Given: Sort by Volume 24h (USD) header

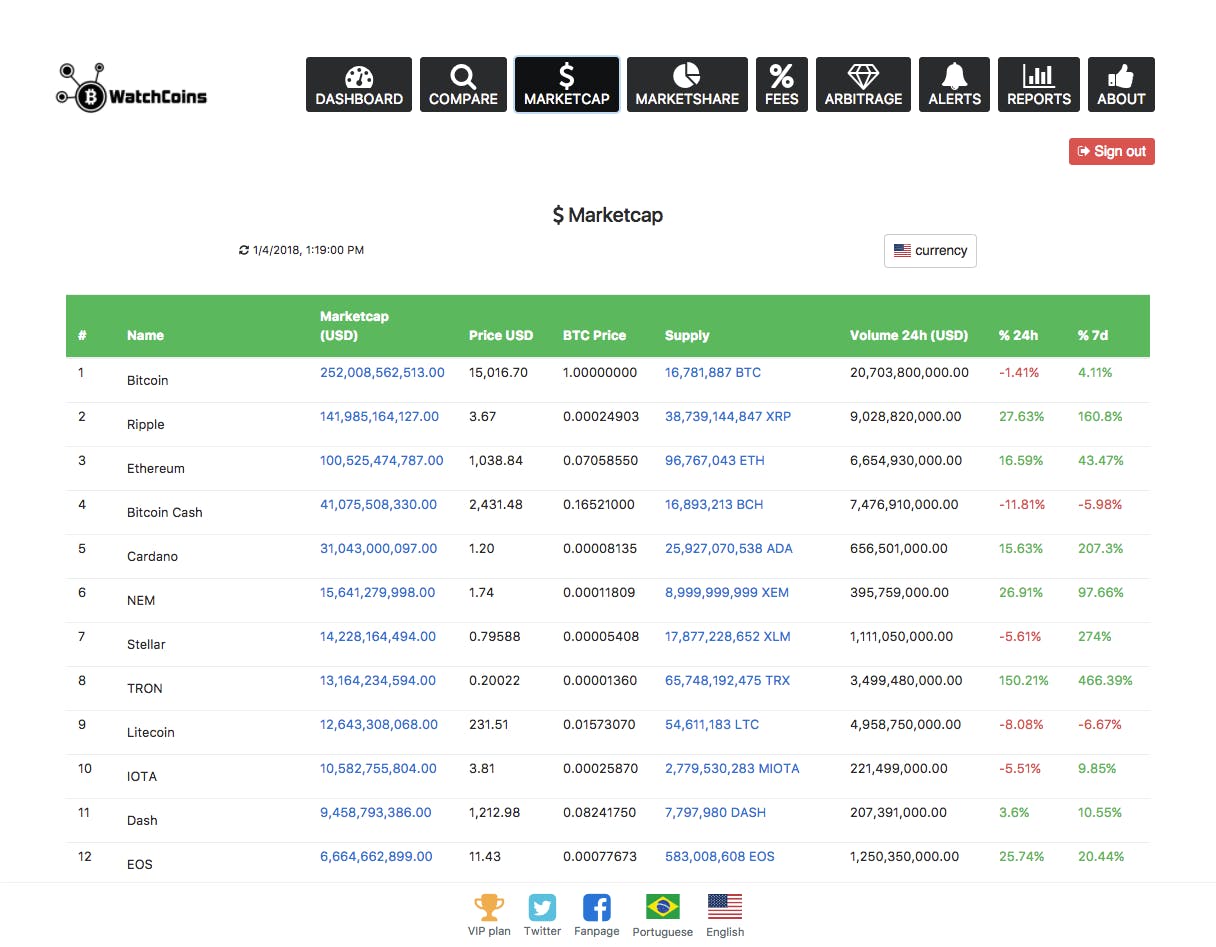Looking at the screenshot, I should [909, 335].
